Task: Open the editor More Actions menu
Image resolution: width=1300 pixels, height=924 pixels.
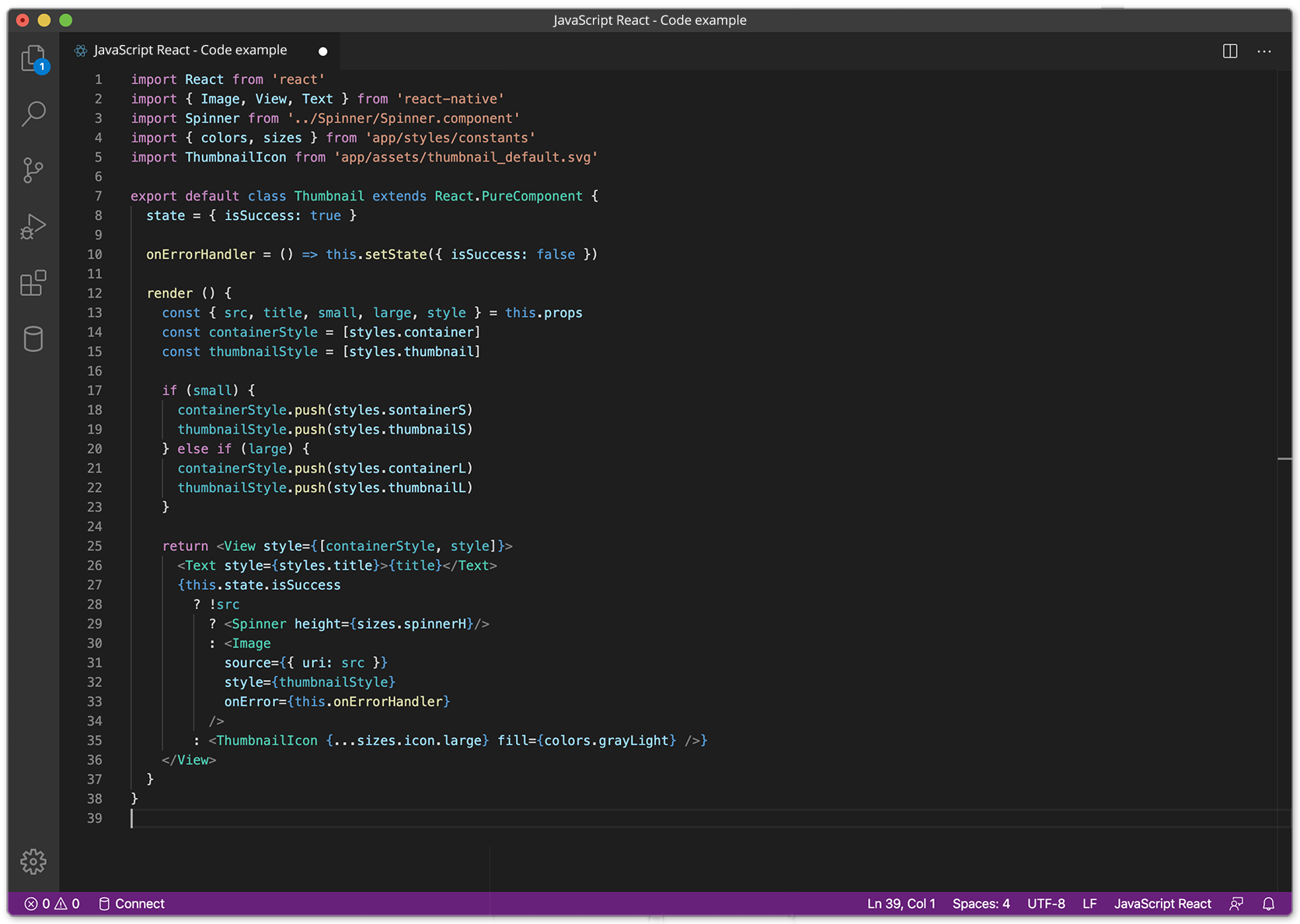Action: tap(1264, 51)
